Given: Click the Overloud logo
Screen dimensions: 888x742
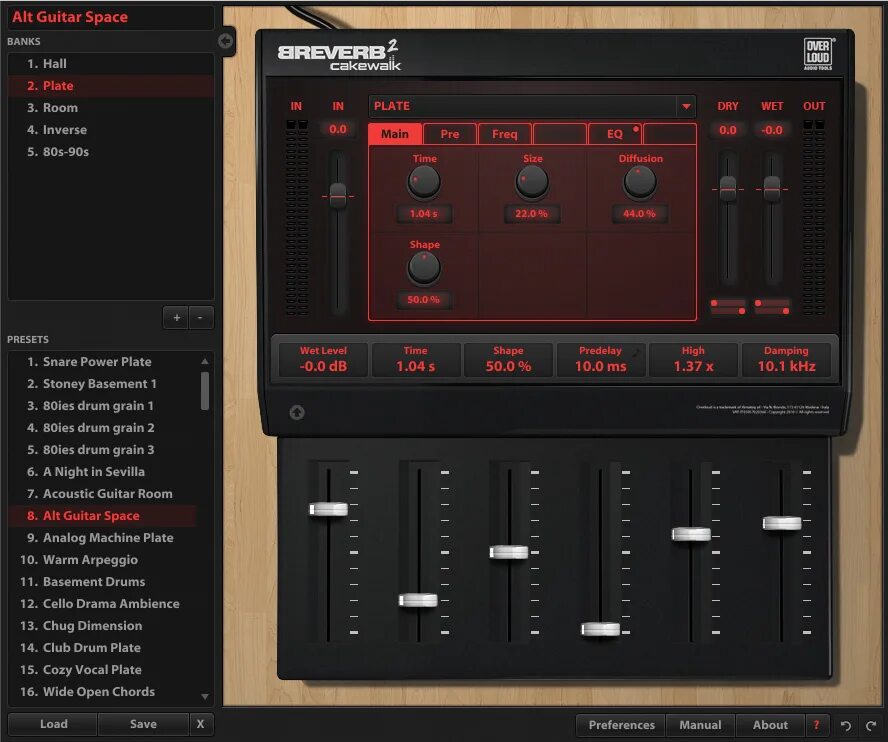Looking at the screenshot, I should click(x=818, y=54).
